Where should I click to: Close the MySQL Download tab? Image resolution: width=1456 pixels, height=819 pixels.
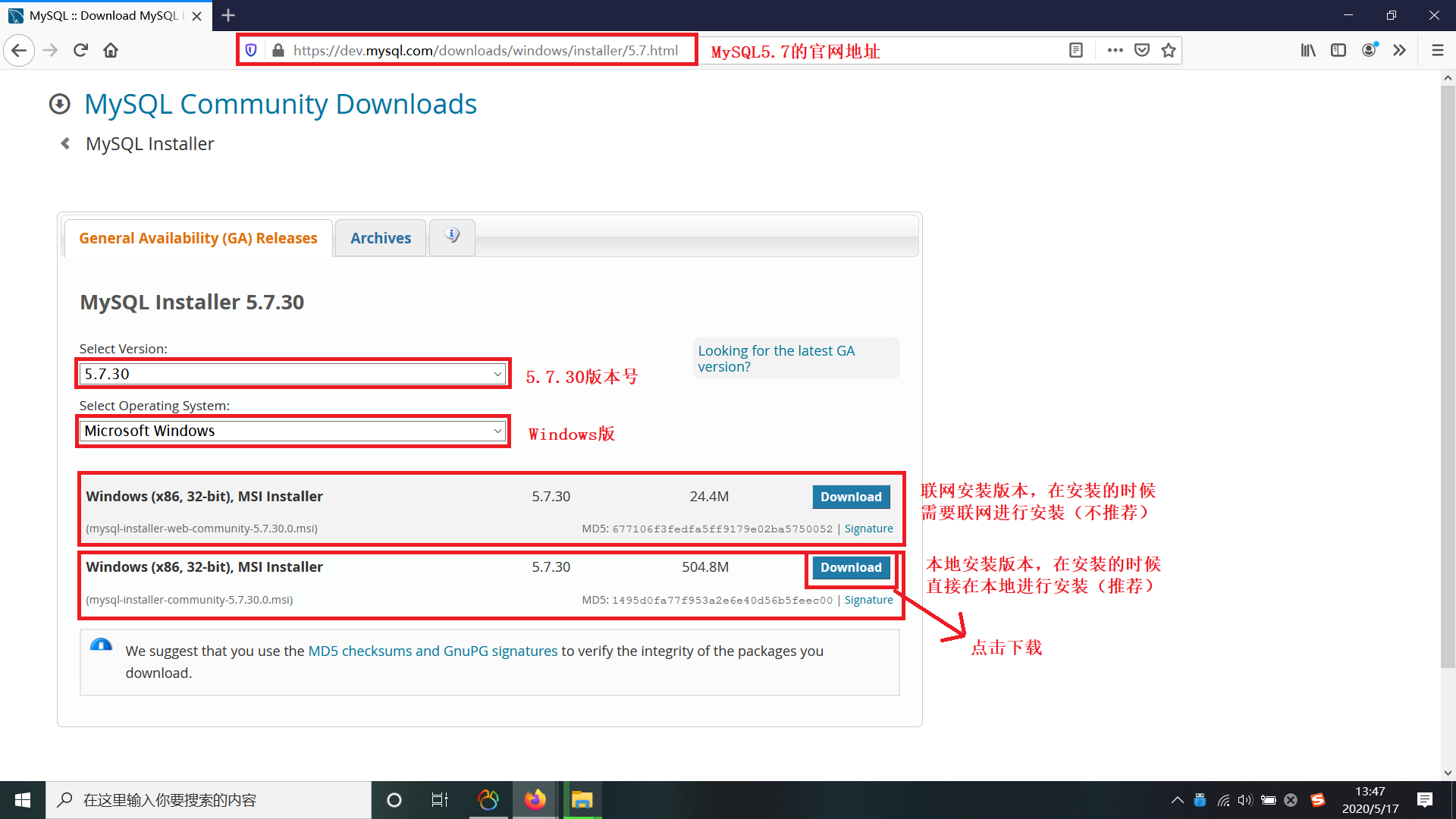coord(197,16)
